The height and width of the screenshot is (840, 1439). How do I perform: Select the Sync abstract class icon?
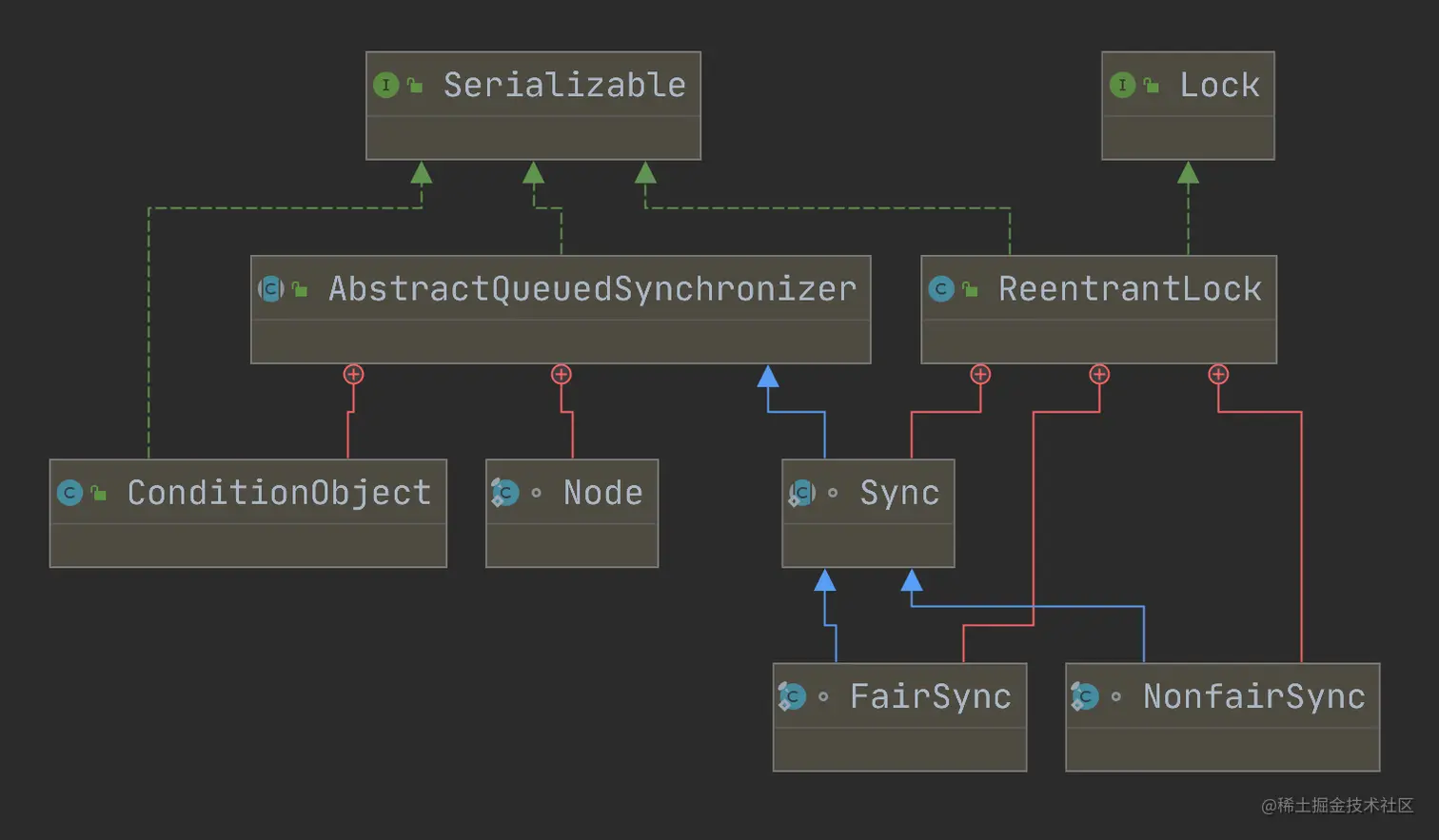click(802, 493)
